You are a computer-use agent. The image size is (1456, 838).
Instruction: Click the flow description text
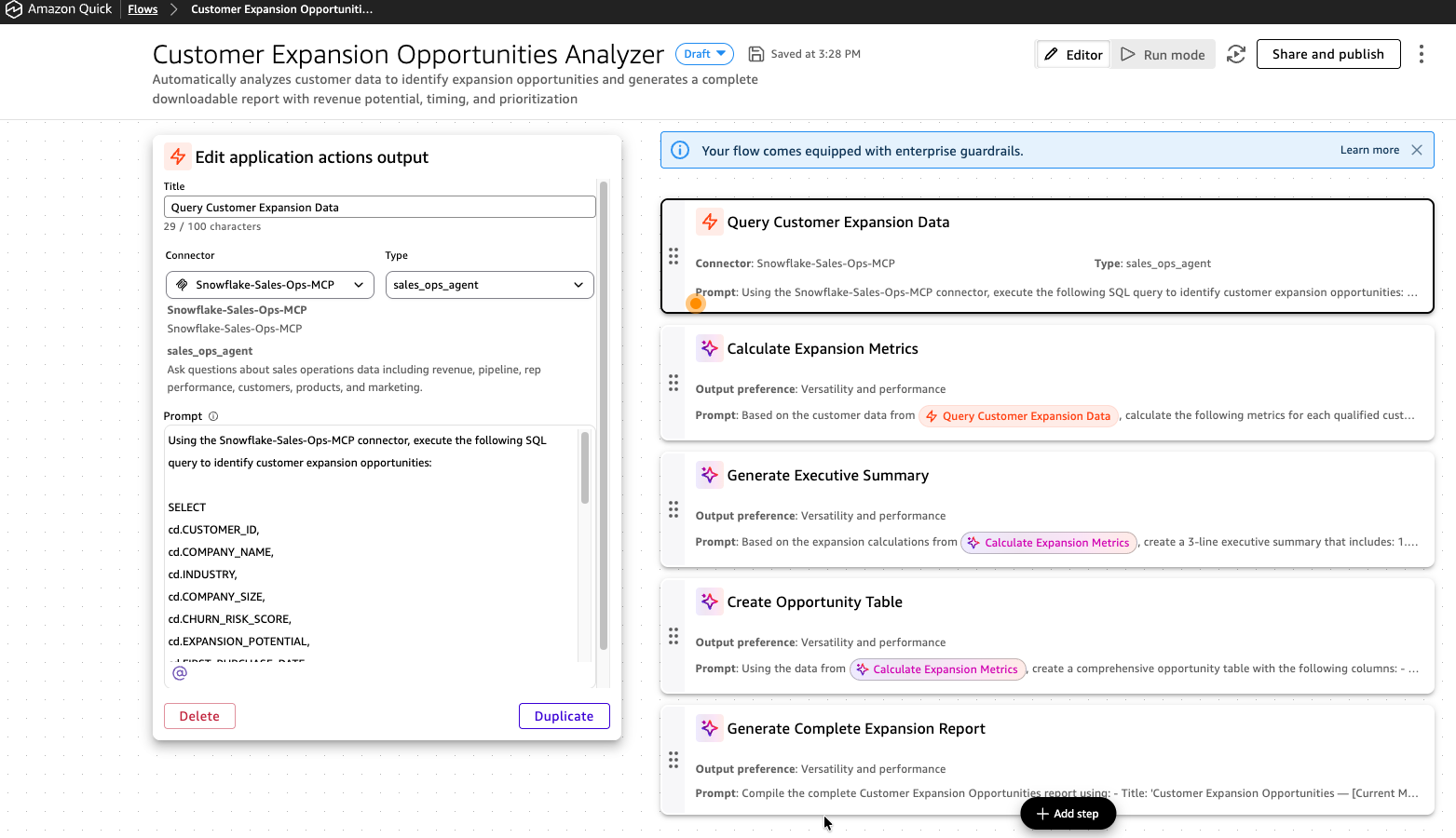click(455, 89)
